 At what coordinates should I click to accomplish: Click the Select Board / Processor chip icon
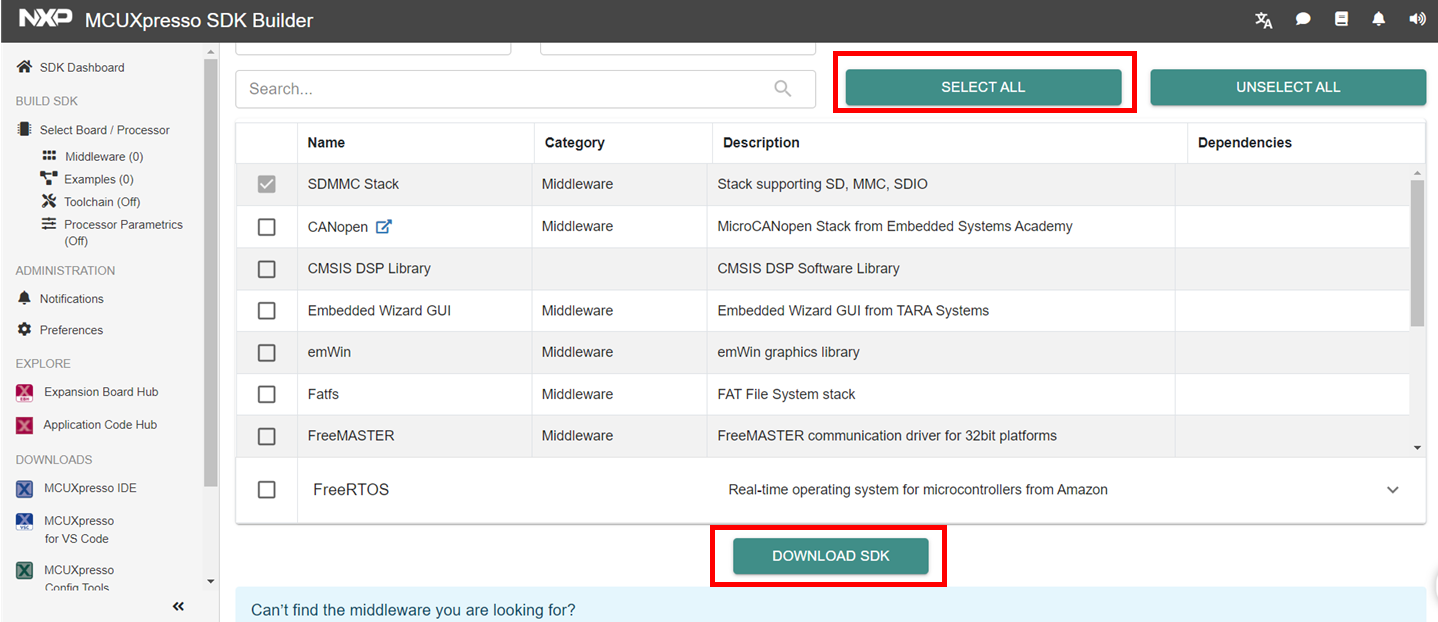click(x=24, y=129)
